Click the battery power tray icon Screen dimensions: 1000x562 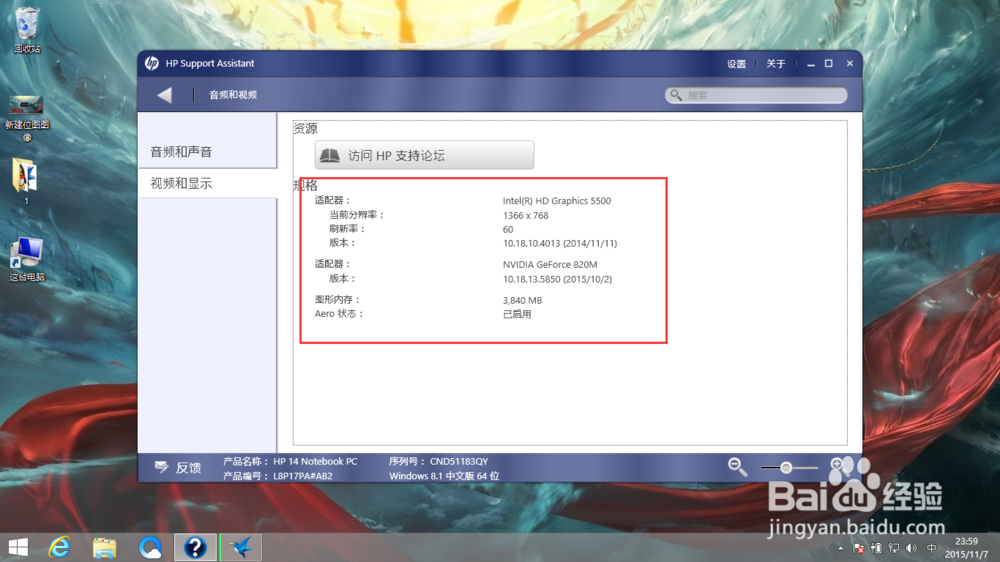876,549
